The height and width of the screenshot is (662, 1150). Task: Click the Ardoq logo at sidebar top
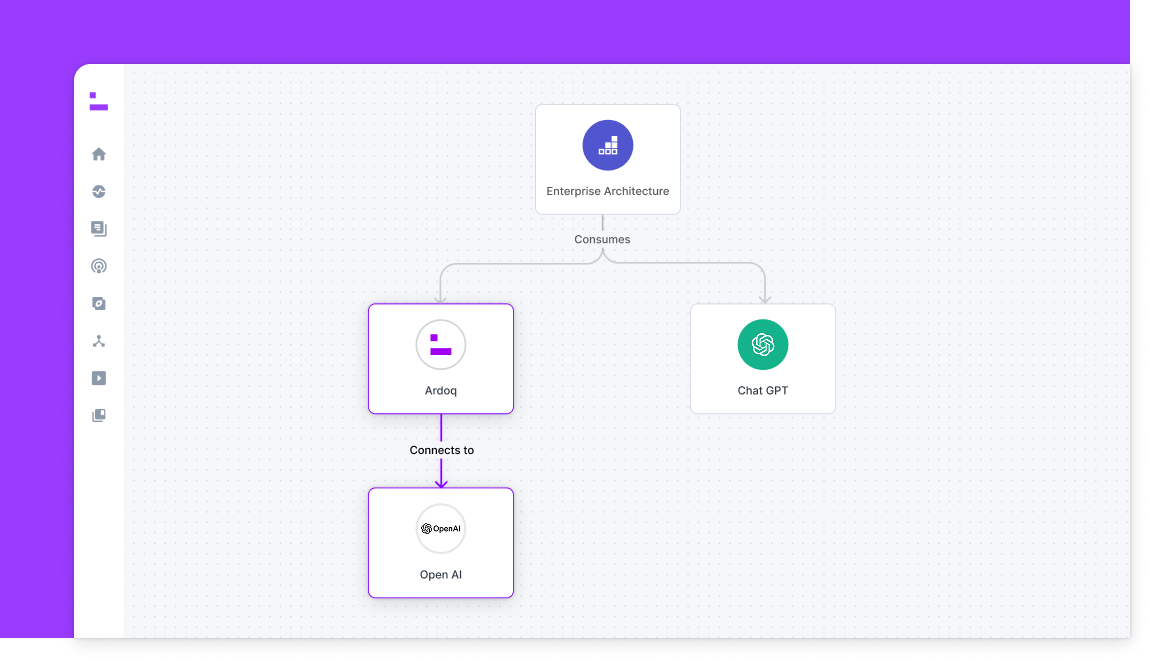tap(98, 101)
